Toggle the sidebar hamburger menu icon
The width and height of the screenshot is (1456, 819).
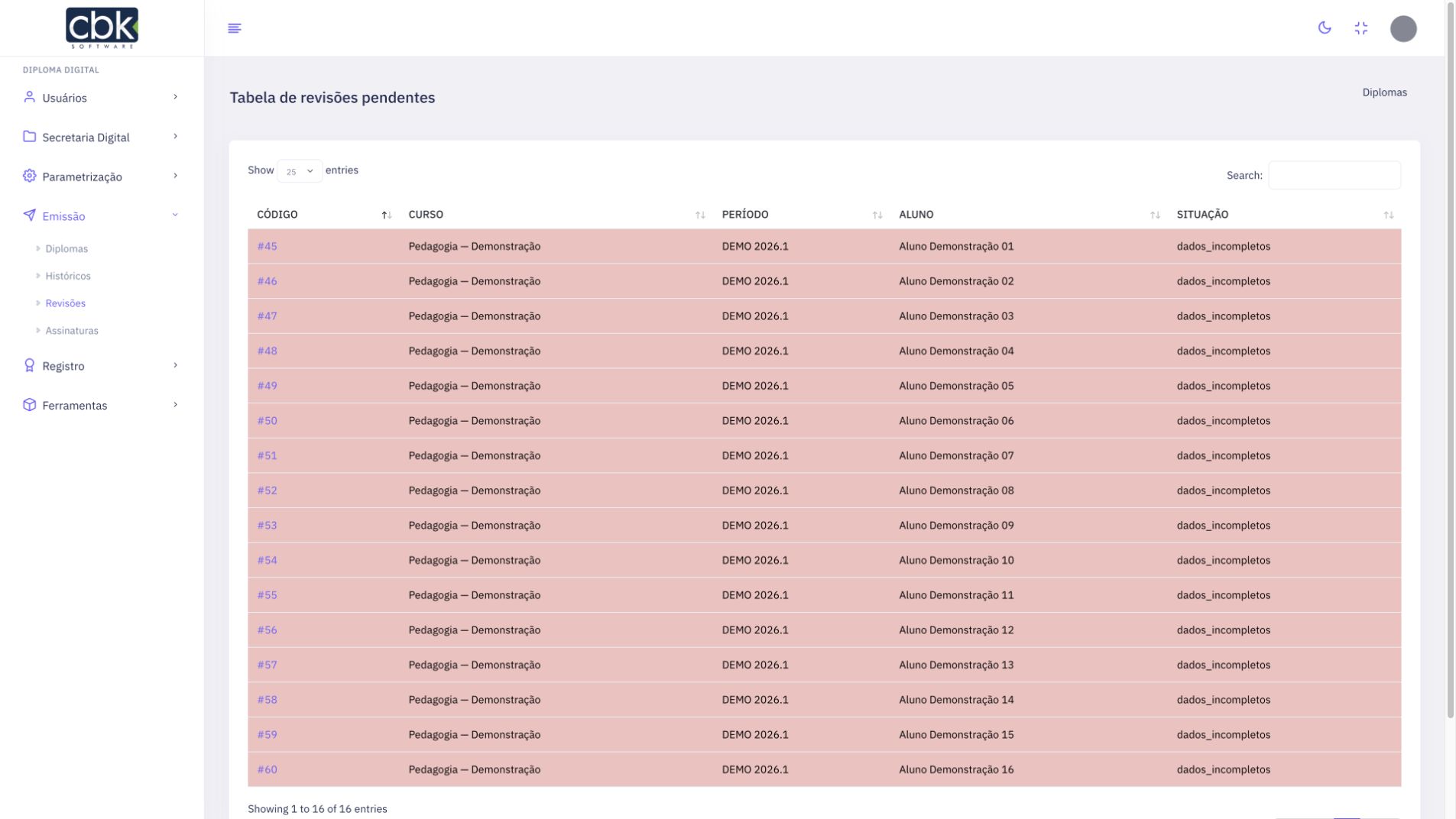(235, 28)
